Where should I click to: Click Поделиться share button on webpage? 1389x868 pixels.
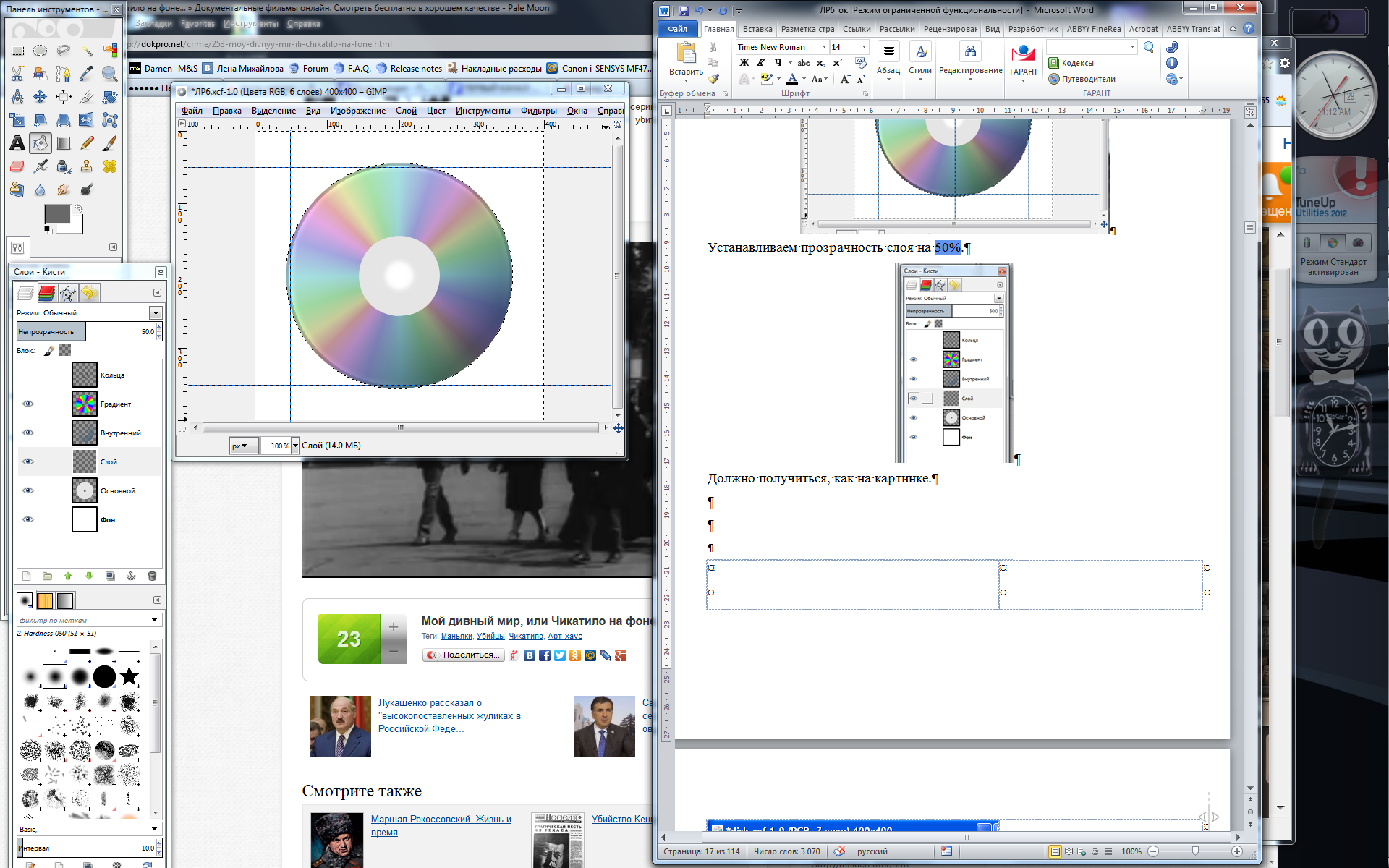pyautogui.click(x=464, y=655)
